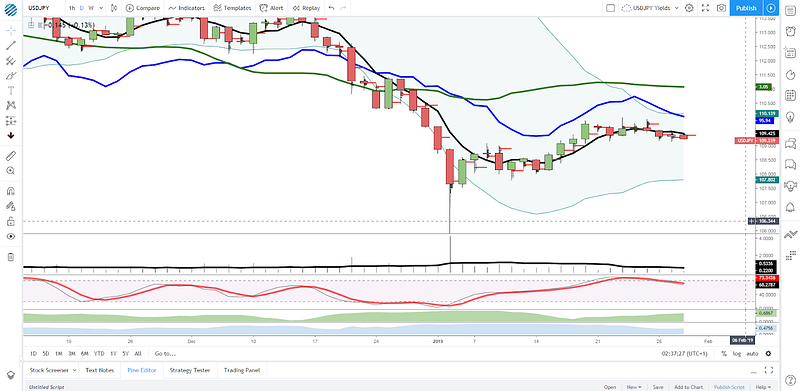This screenshot has height=391, width=800.
Task: Toggle log scale
Action: [x=737, y=353]
